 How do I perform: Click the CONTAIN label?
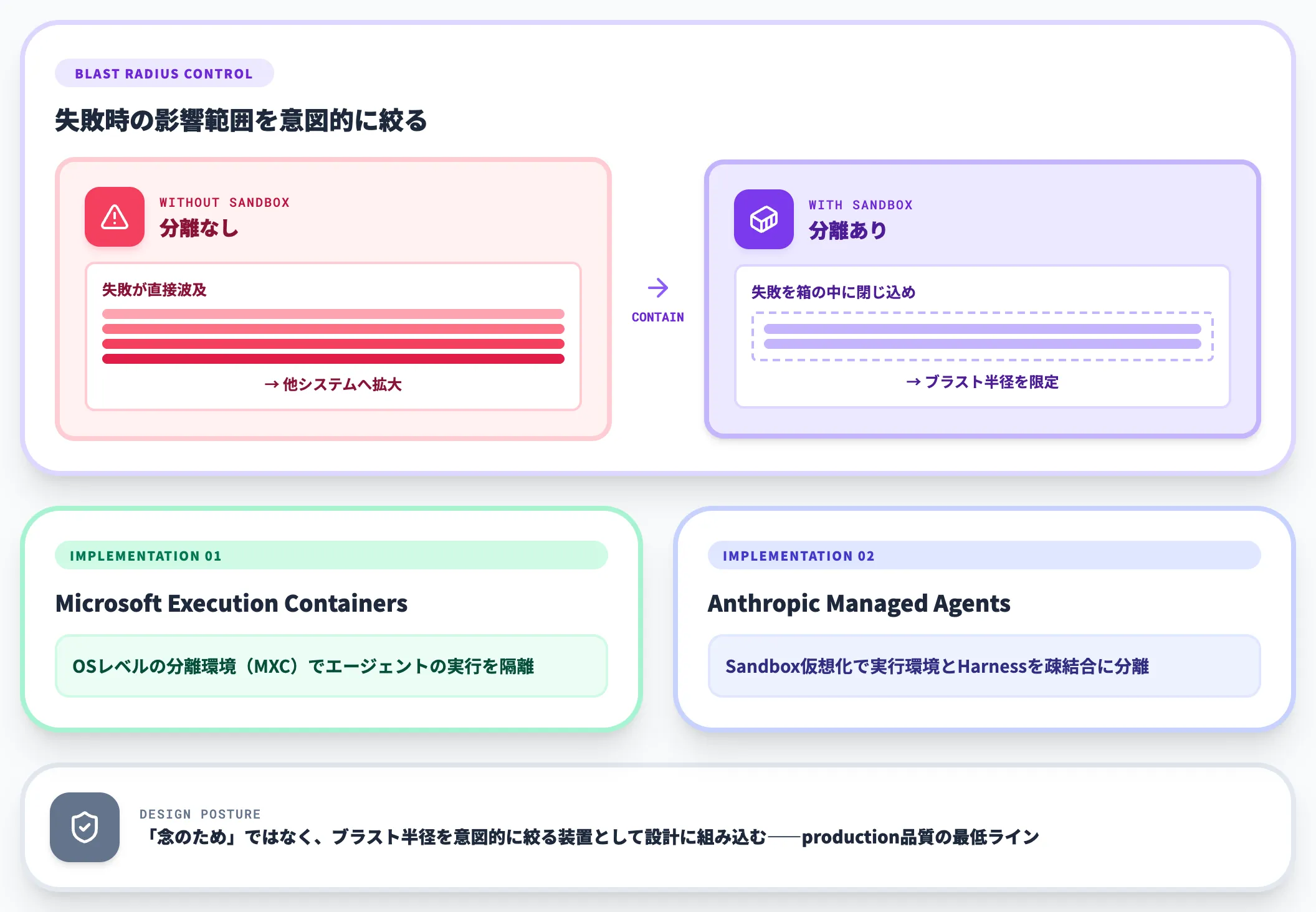658,317
